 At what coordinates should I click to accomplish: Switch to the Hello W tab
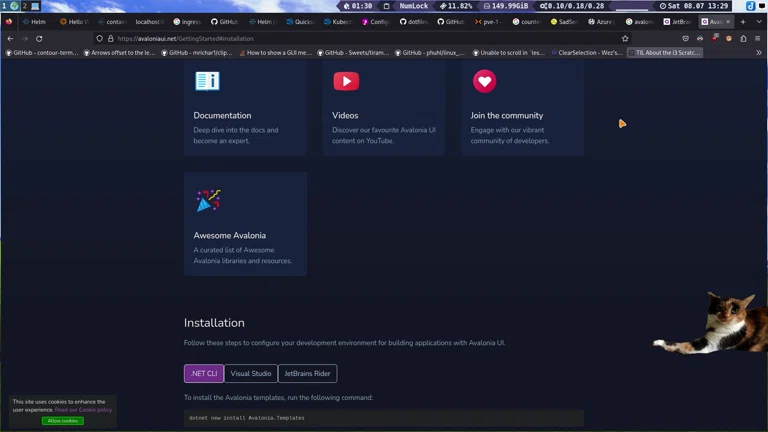pyautogui.click(x=74, y=22)
